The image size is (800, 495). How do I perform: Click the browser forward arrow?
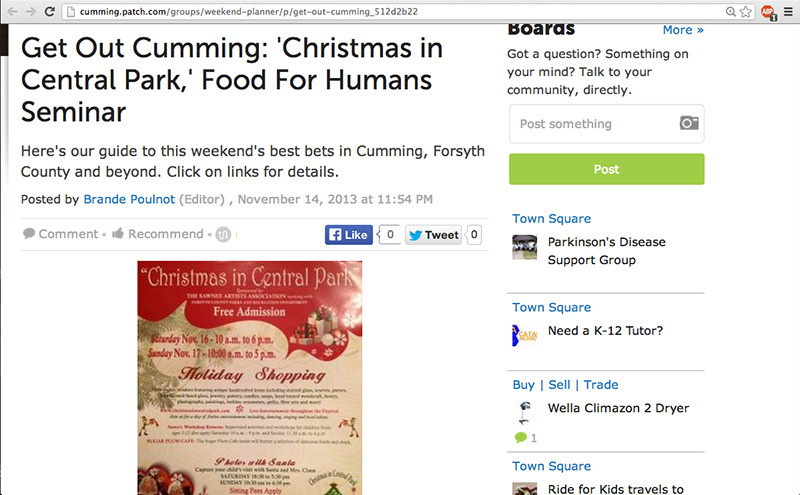point(30,11)
